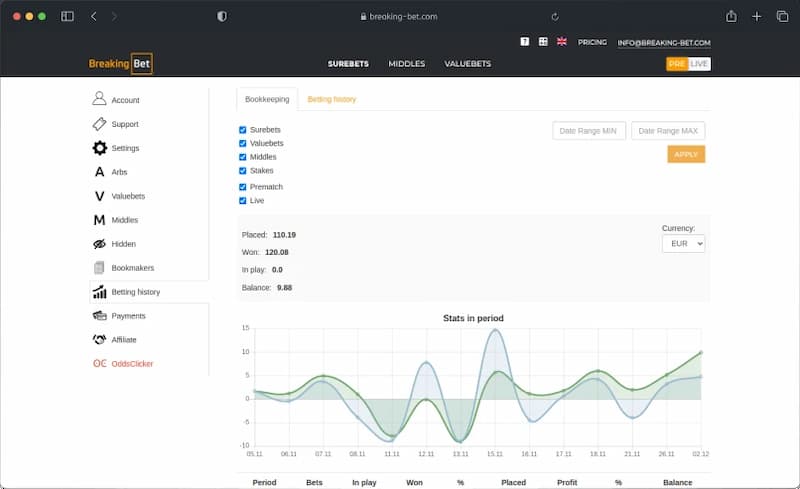Viewport: 800px width, 489px height.
Task: Switch to the LIVE mode toggle
Action: coord(699,64)
